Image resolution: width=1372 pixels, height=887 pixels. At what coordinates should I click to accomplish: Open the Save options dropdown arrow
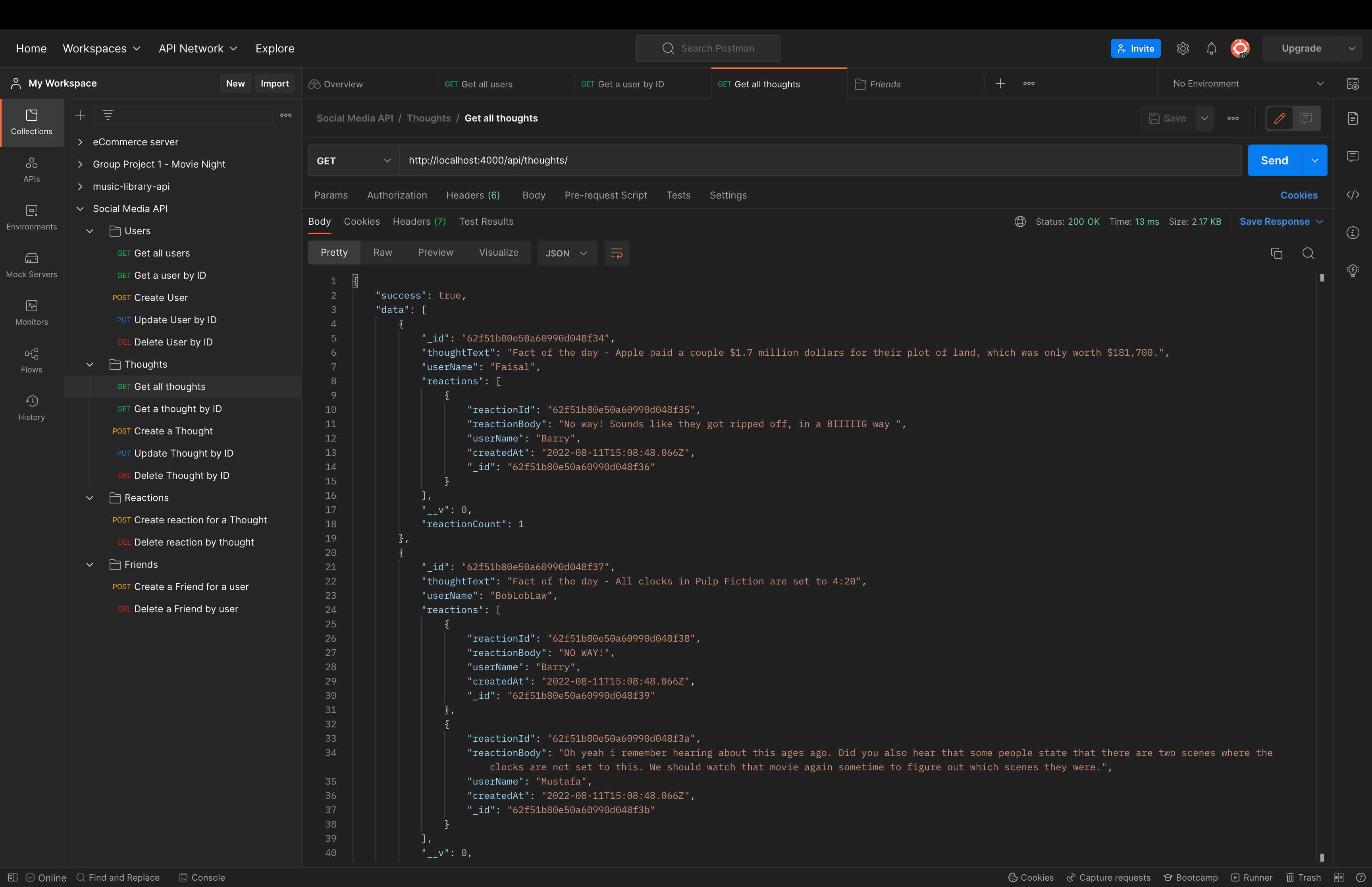point(1204,118)
